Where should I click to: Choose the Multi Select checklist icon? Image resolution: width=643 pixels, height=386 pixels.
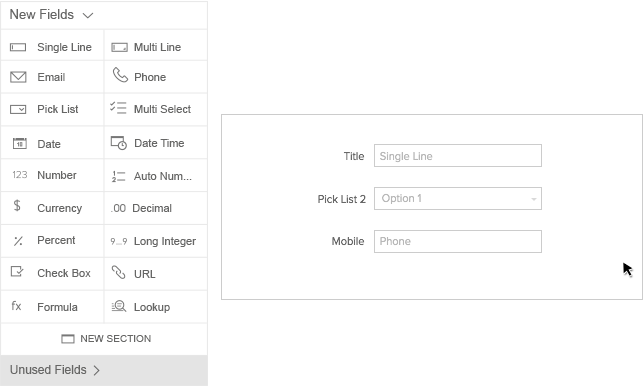point(118,108)
